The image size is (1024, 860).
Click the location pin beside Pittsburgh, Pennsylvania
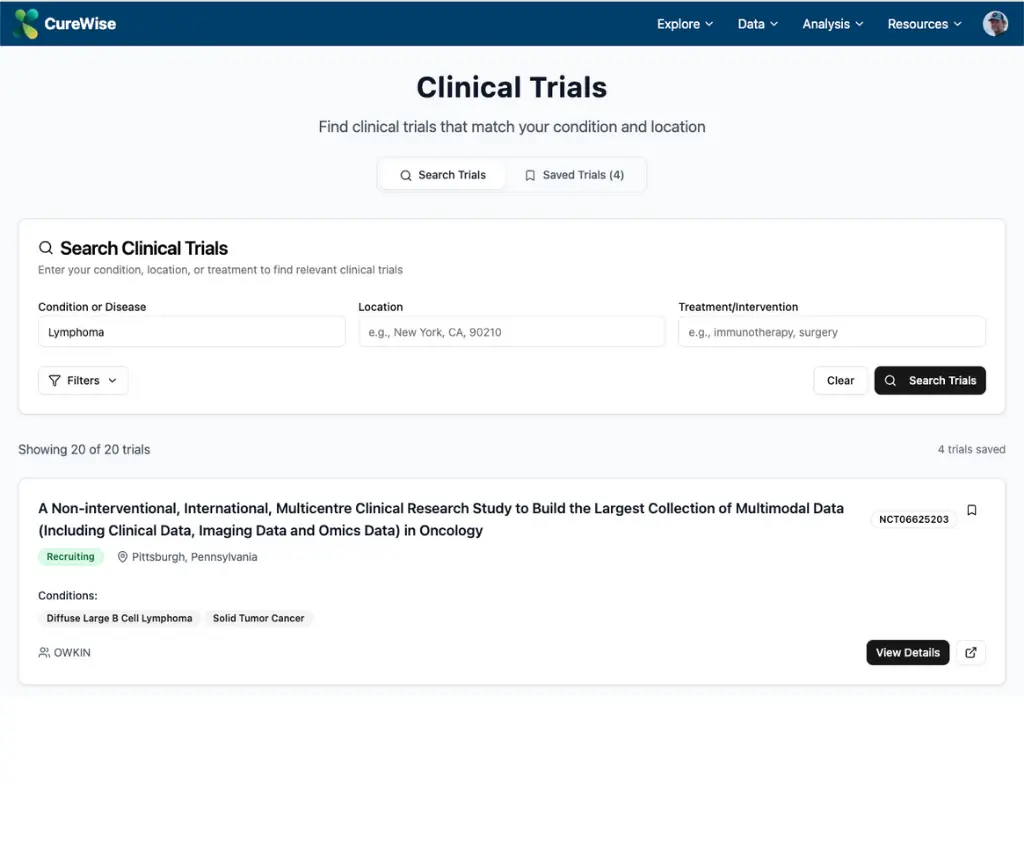[x=122, y=556]
